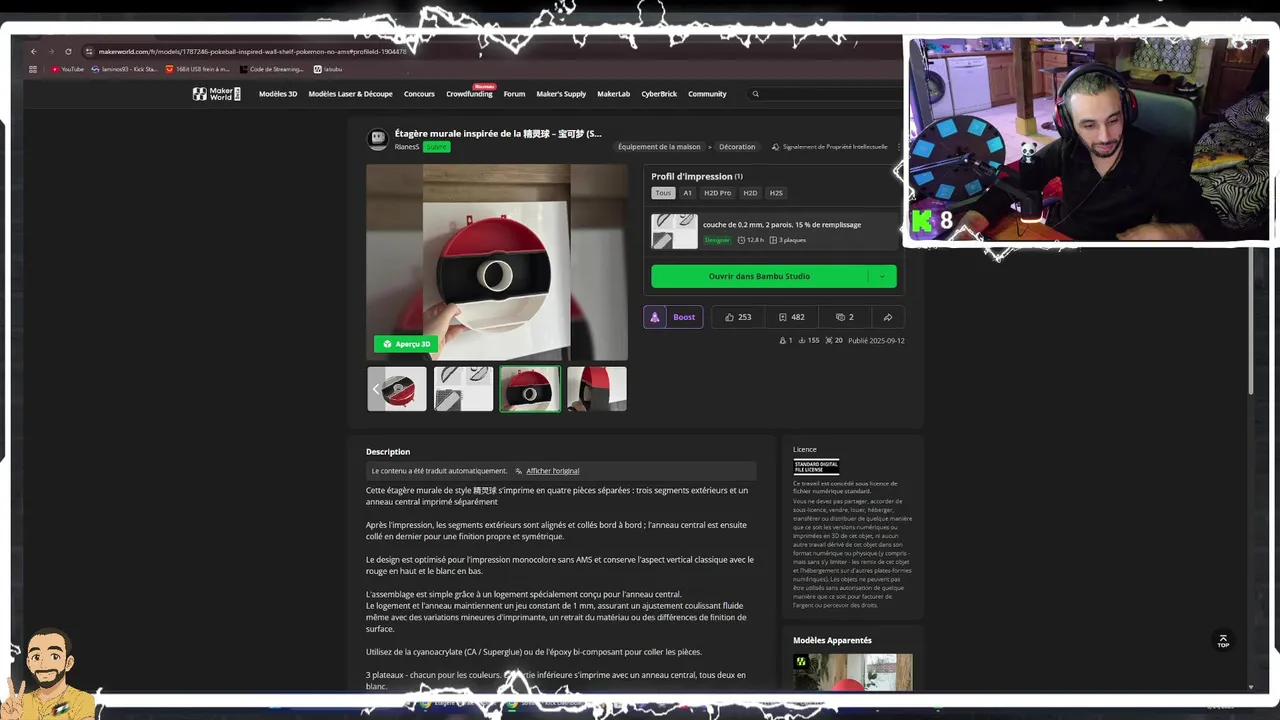Click the browser forward arrow
Viewport: 1280px width, 720px height.
tap(51, 51)
